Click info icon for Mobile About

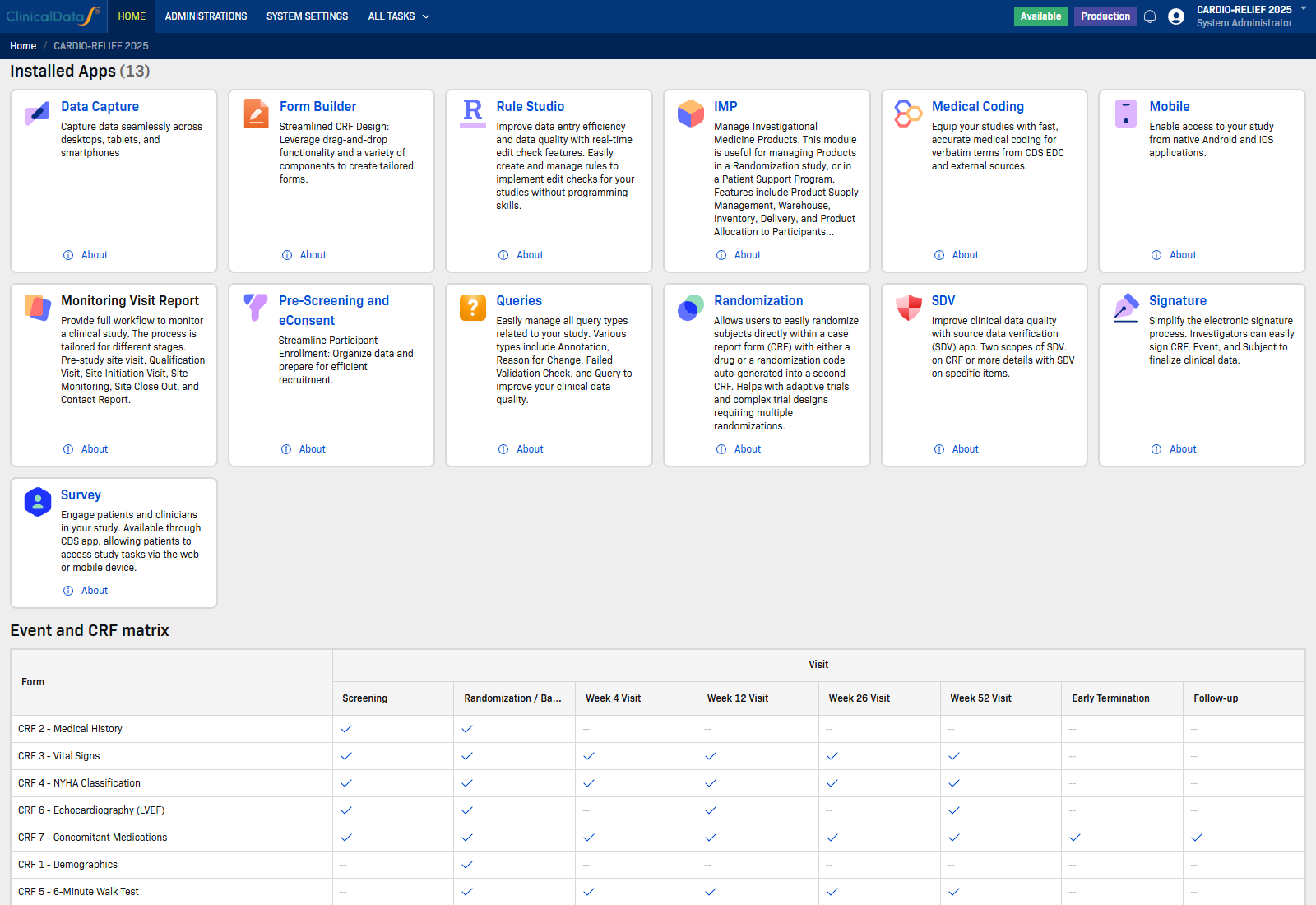click(1156, 255)
